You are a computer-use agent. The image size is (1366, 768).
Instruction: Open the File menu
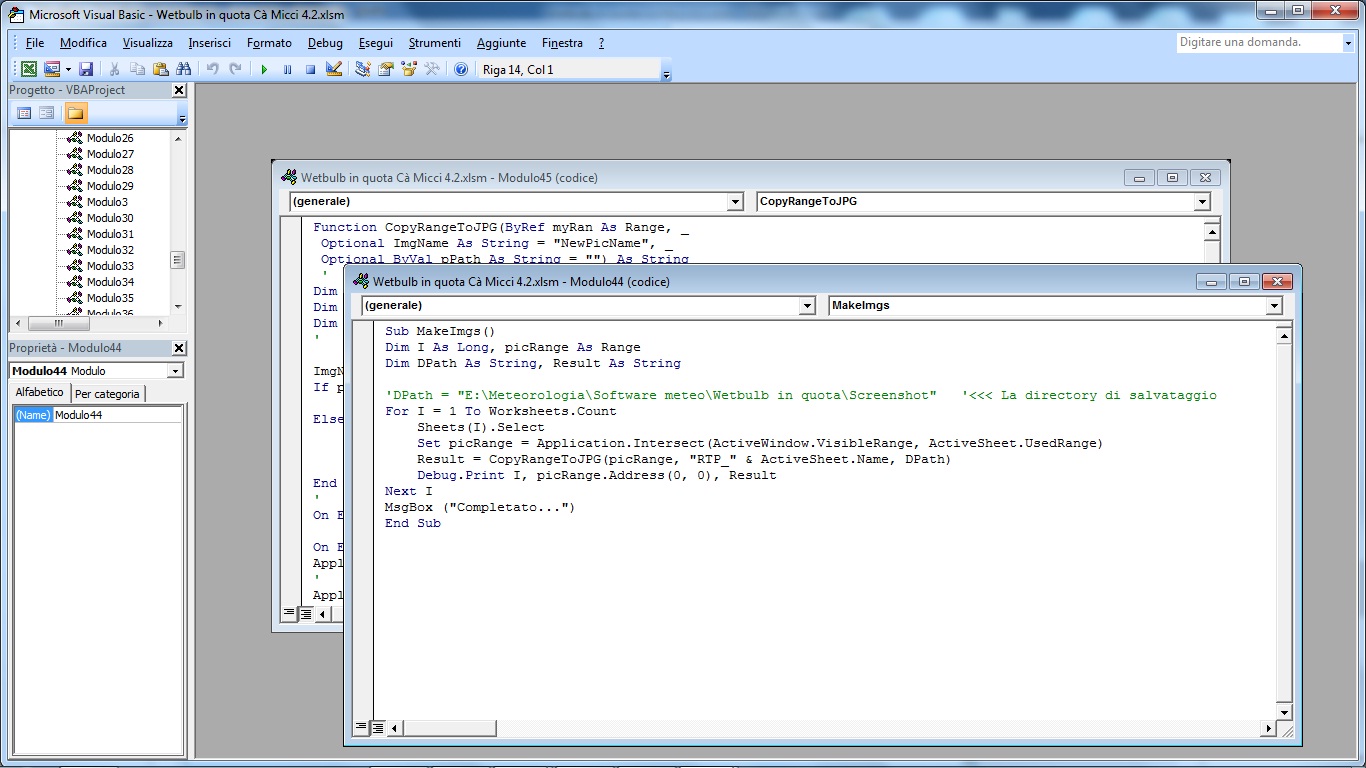(35, 43)
